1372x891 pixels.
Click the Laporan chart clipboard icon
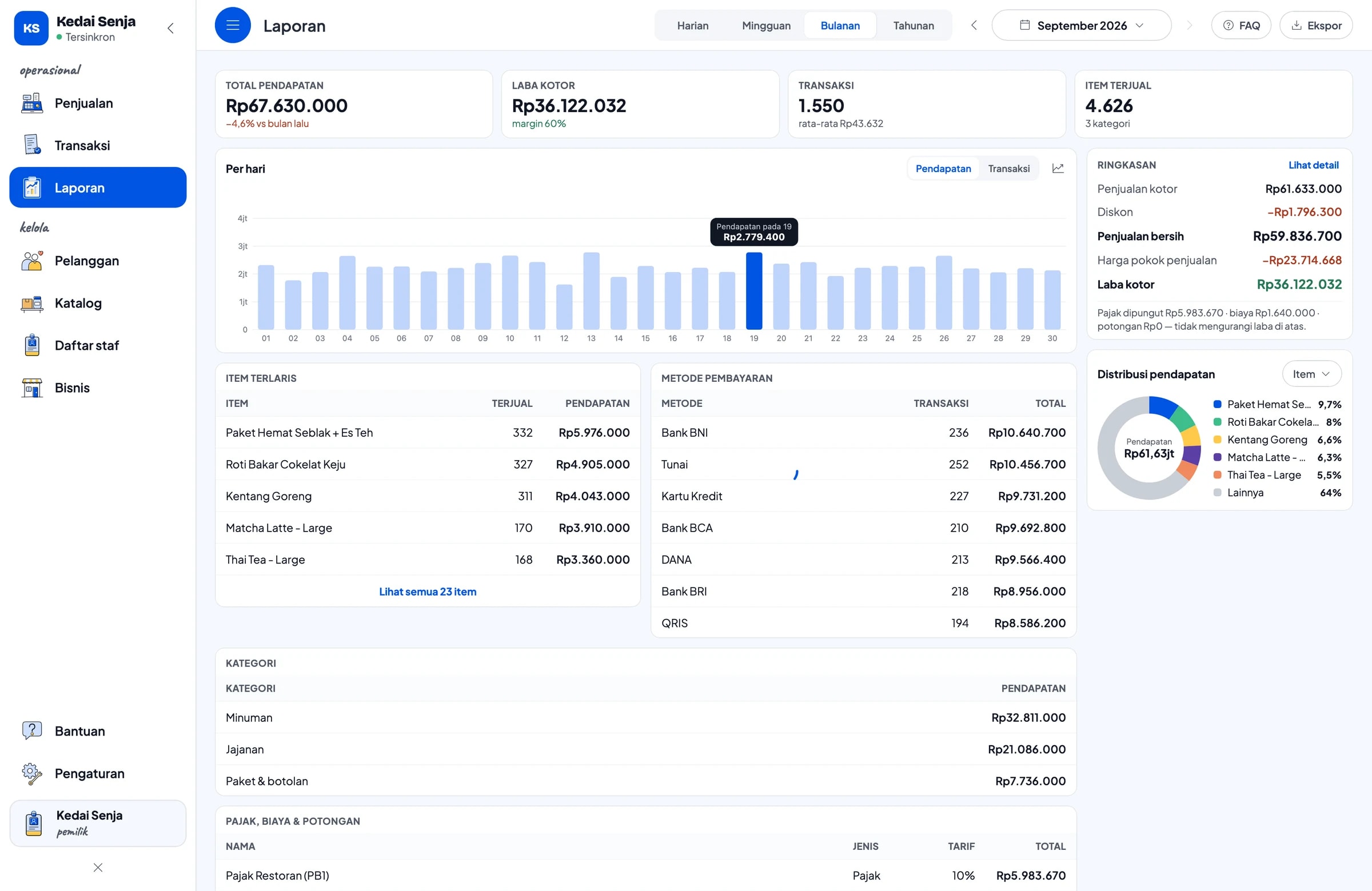coord(31,187)
